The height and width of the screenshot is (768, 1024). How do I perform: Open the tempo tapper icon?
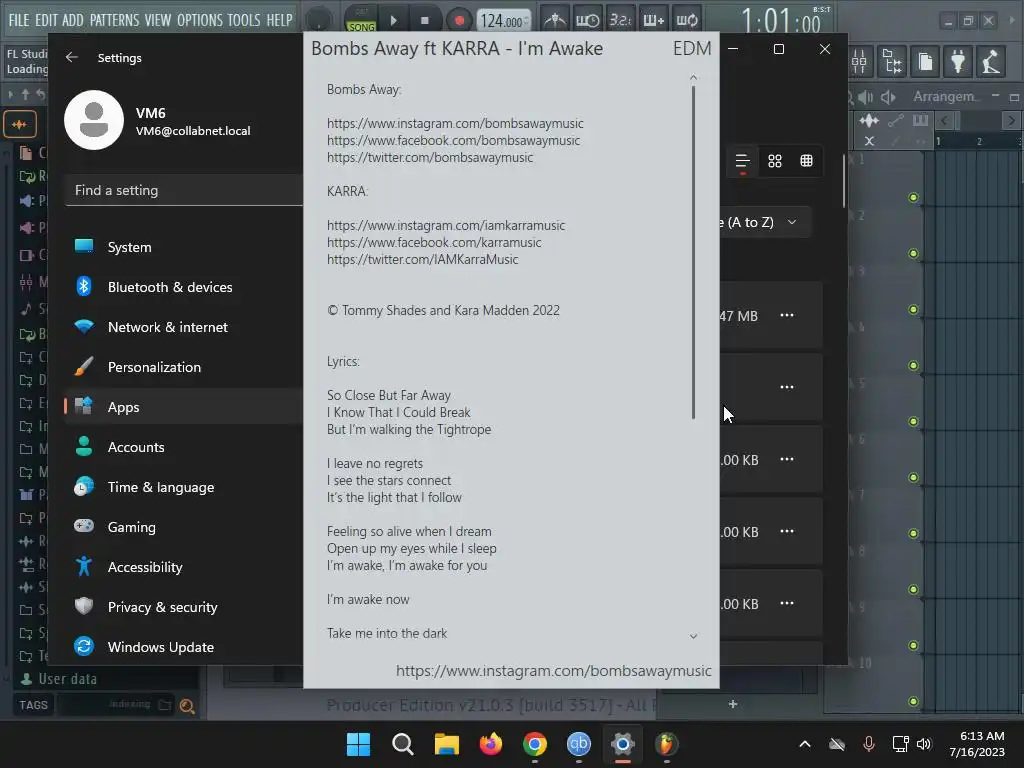point(991,62)
